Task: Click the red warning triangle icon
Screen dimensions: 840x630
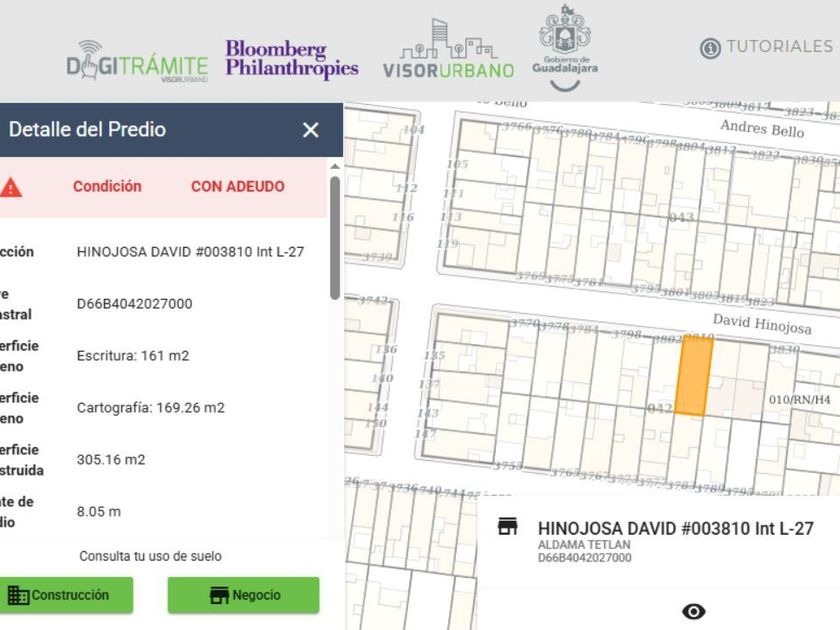Action: click(11, 188)
